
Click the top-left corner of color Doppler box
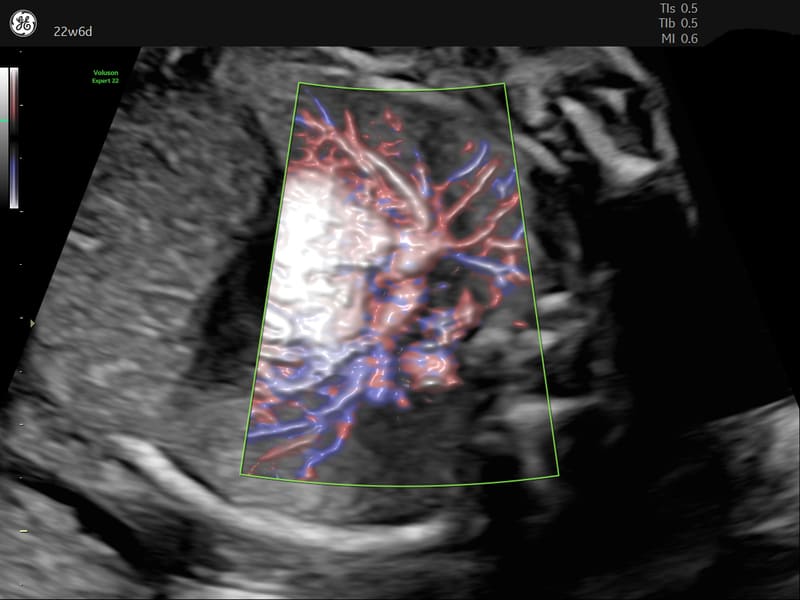coord(299,83)
